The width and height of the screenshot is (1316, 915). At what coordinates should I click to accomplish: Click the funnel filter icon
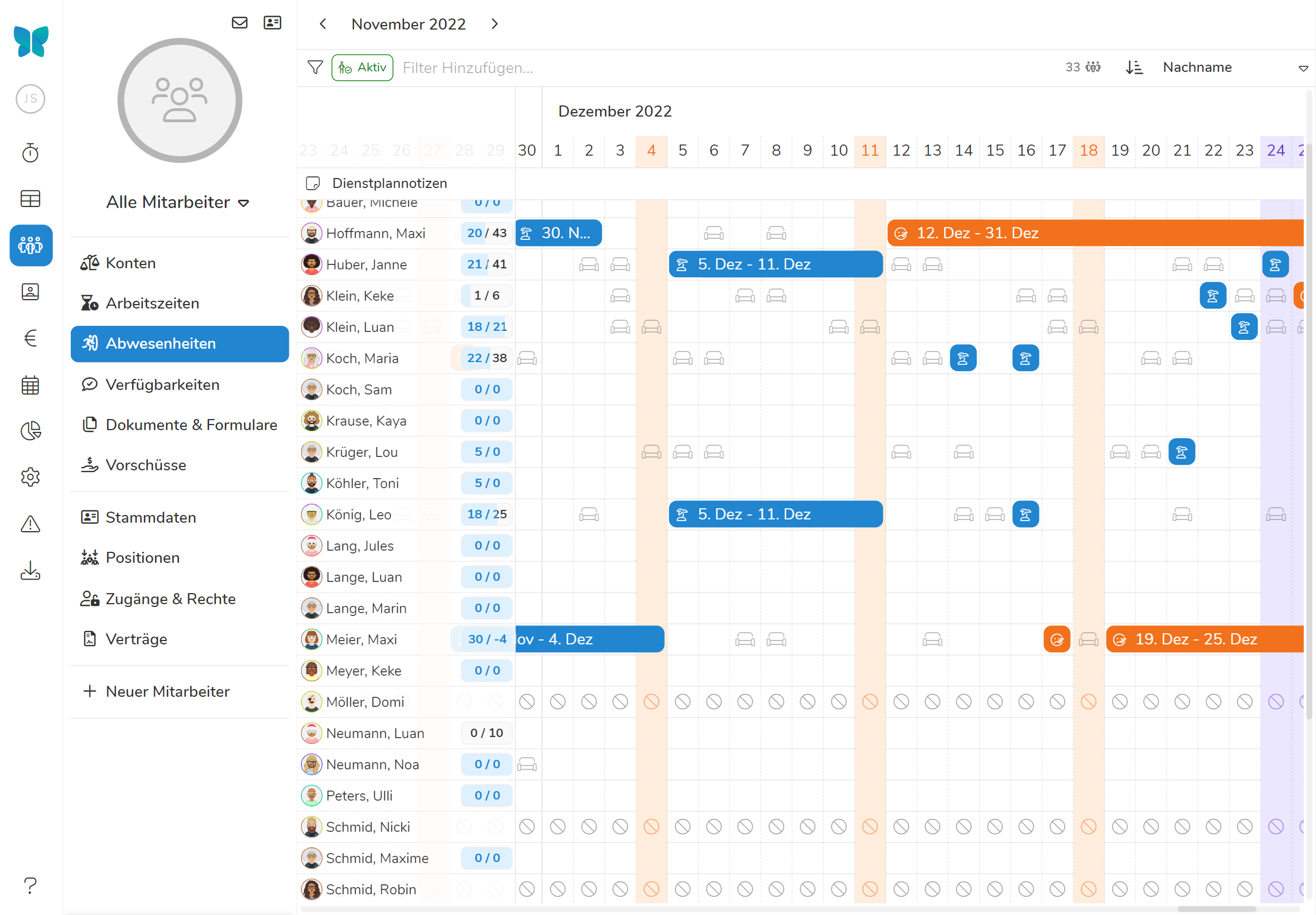315,68
